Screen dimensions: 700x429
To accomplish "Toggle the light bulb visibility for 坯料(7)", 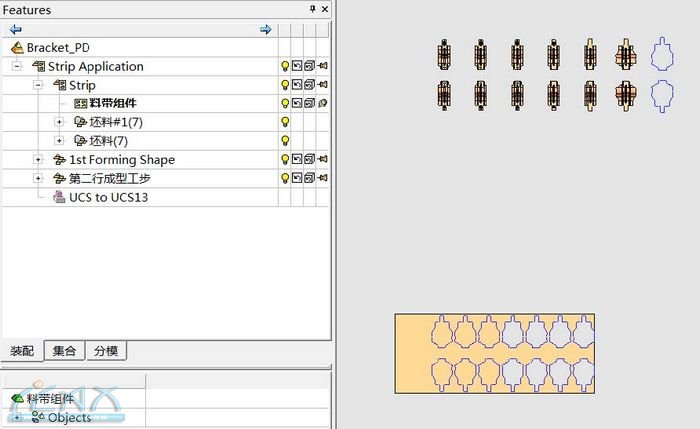I will coord(285,141).
